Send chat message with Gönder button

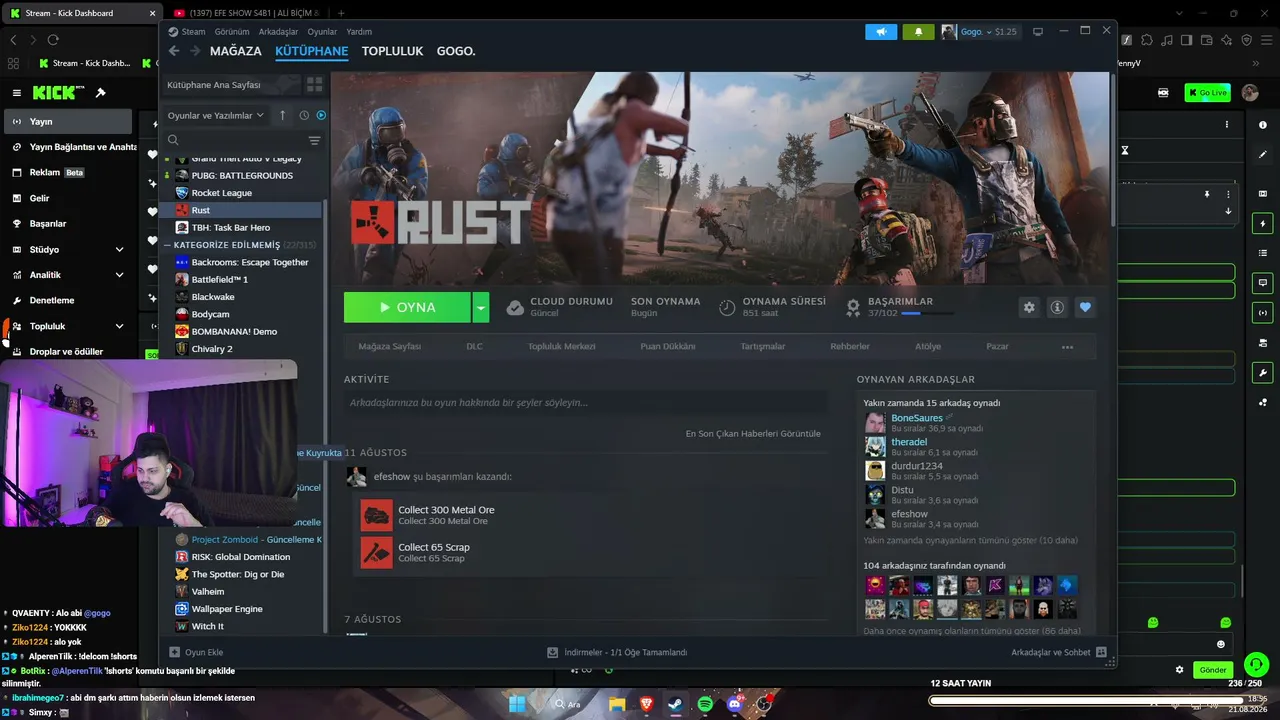coord(1212,670)
